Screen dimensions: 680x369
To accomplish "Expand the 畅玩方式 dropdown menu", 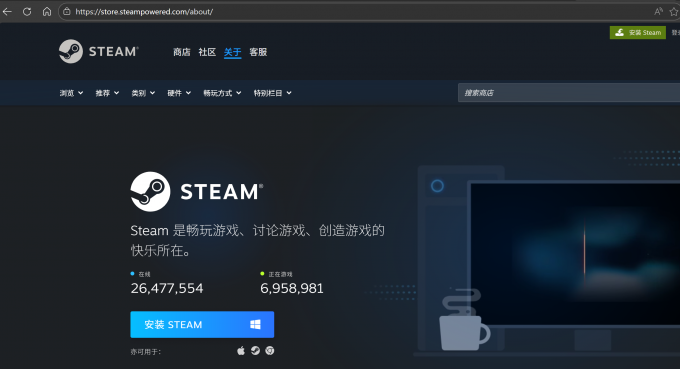I will coord(222,93).
